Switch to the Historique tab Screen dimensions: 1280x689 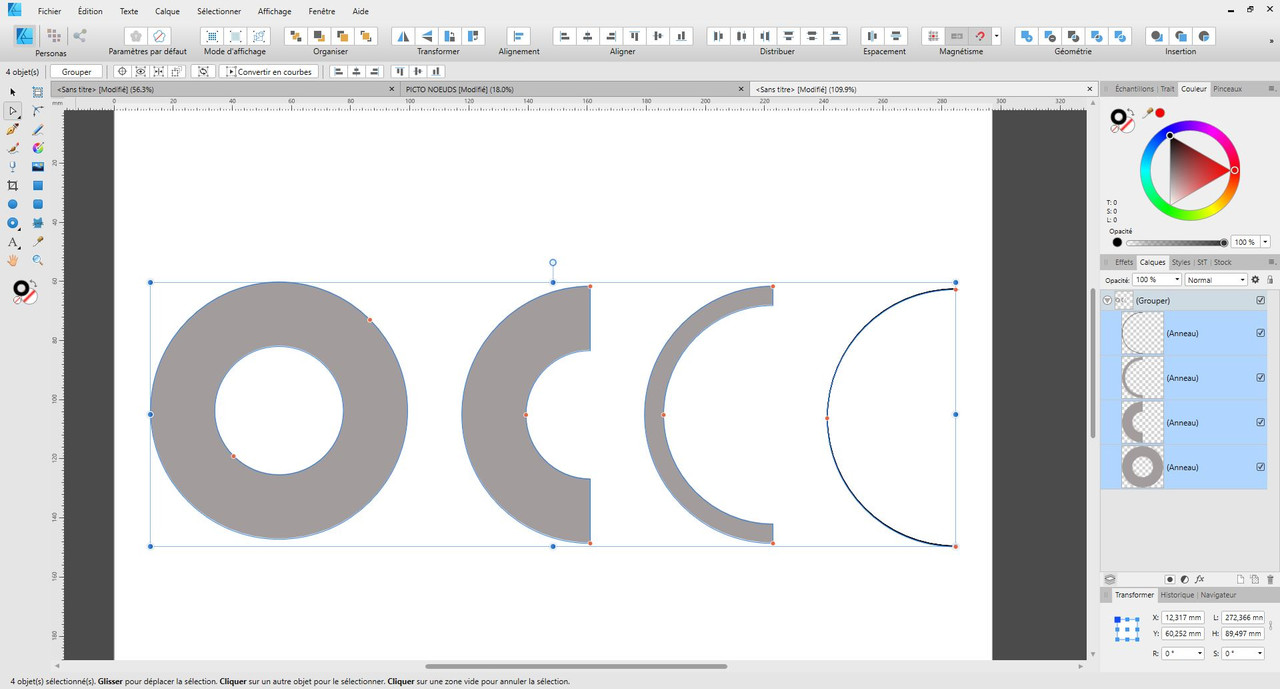(1177, 595)
